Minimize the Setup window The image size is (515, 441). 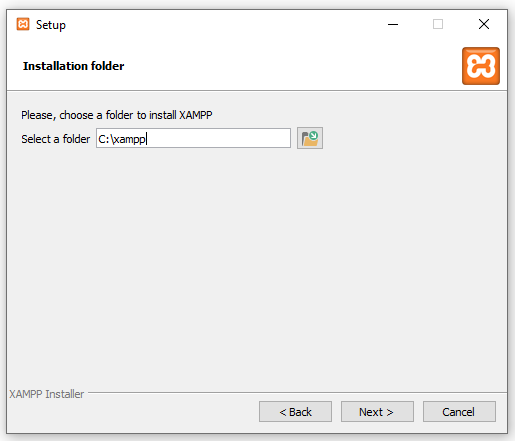point(393,24)
